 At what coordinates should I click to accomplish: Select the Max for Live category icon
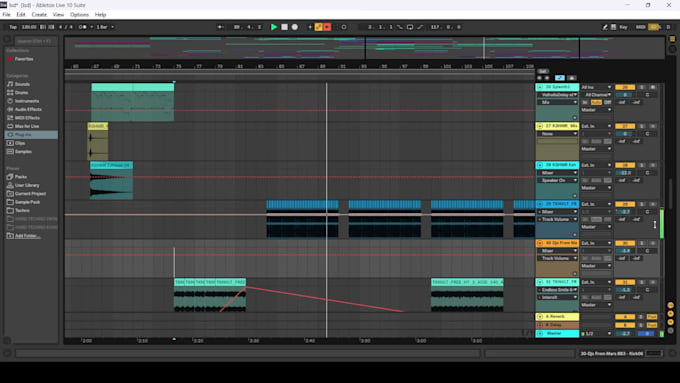click(x=10, y=126)
